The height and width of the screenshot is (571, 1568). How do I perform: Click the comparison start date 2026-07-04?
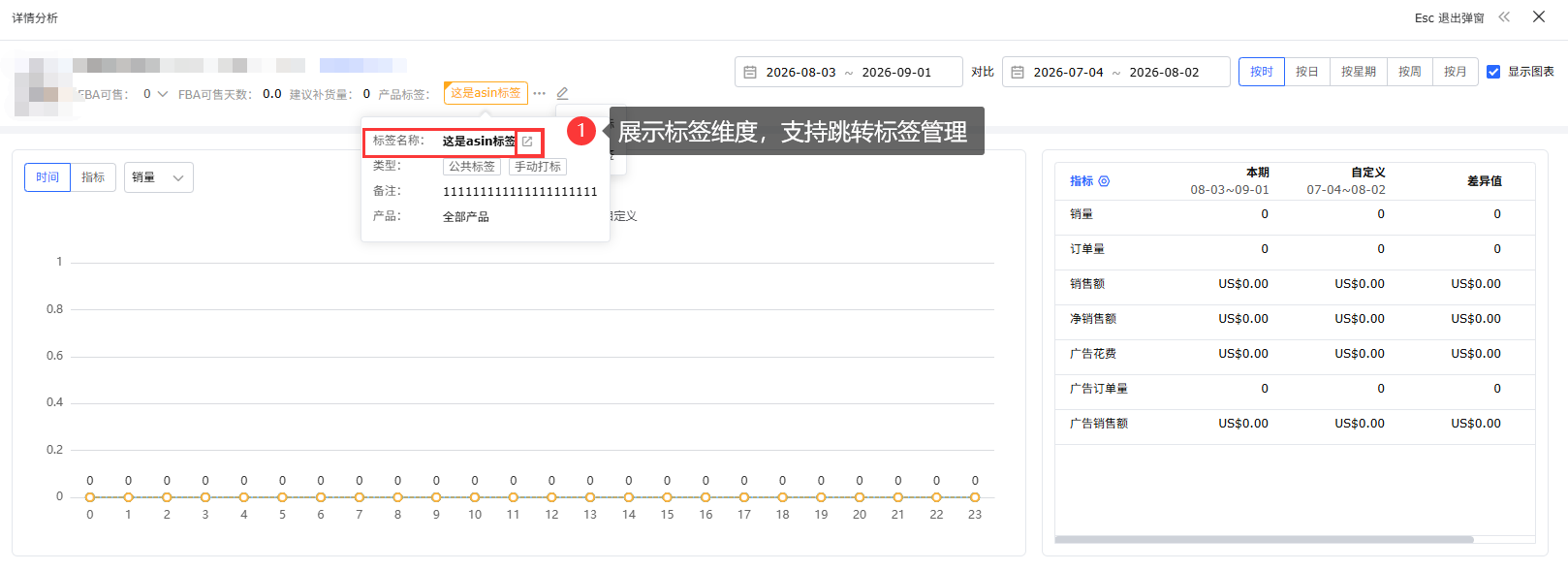coord(1068,73)
